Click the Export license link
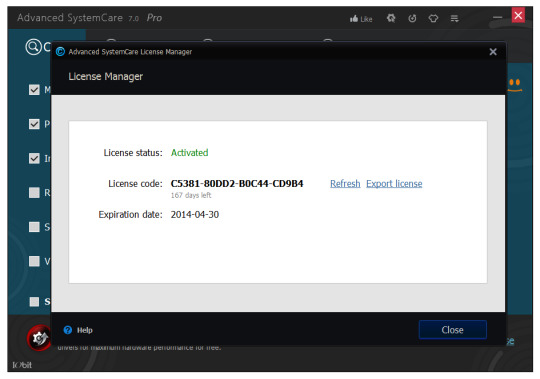 [394, 183]
